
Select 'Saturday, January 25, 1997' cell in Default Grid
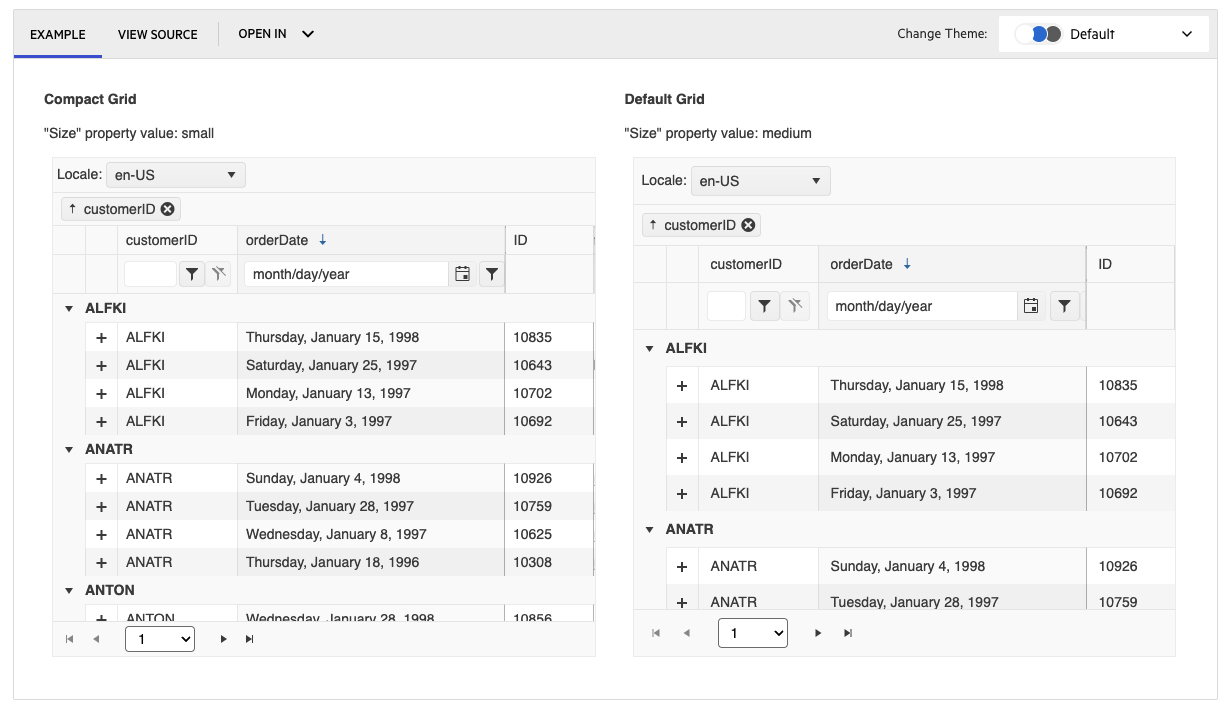952,422
